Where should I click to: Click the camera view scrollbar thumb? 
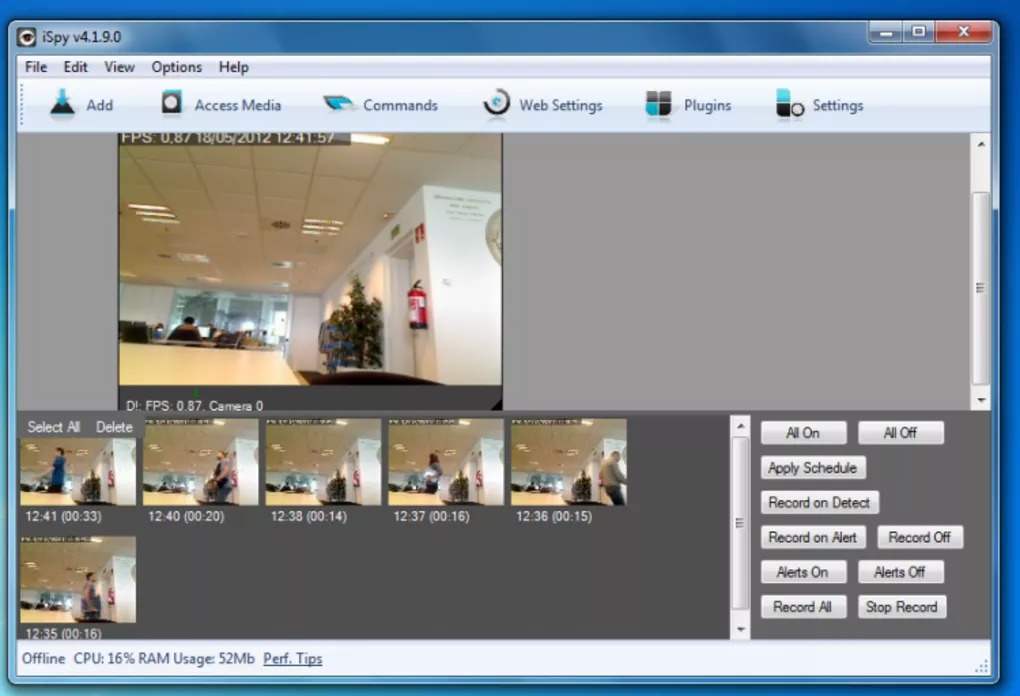pos(981,288)
